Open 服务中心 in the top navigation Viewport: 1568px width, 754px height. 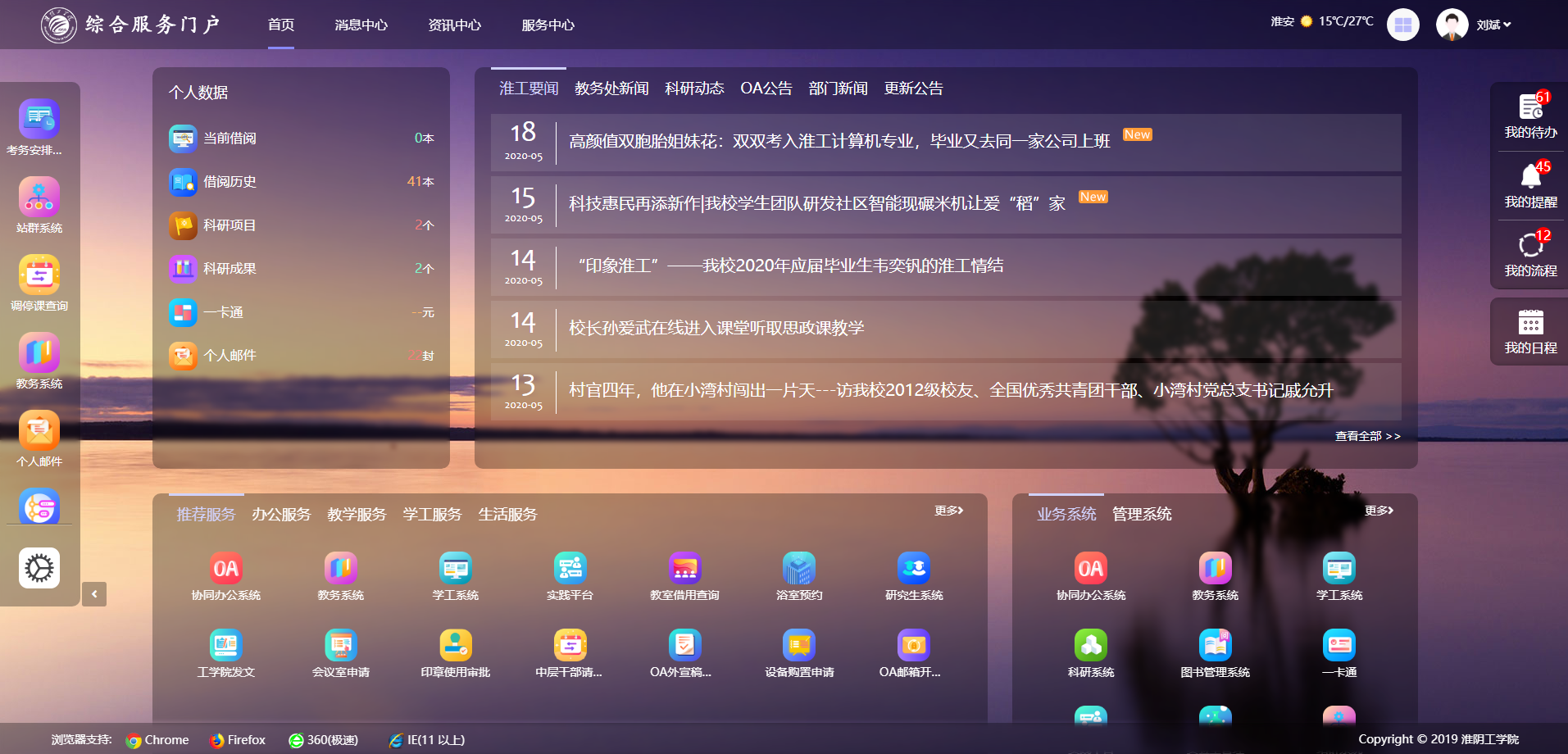click(x=548, y=25)
